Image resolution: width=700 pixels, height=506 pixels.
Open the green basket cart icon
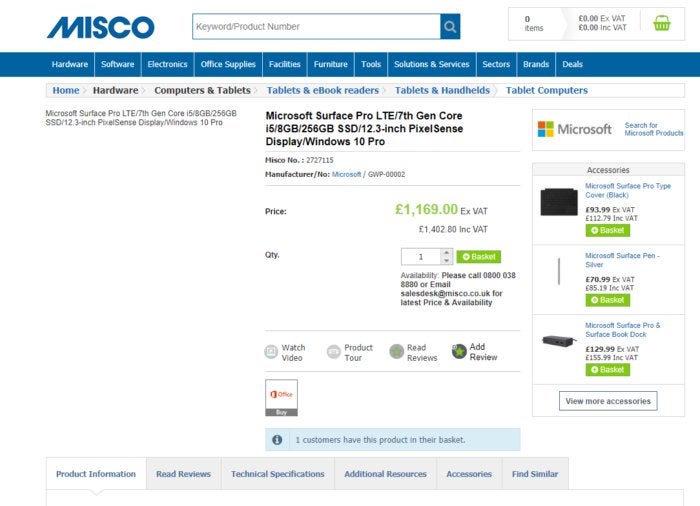(662, 23)
